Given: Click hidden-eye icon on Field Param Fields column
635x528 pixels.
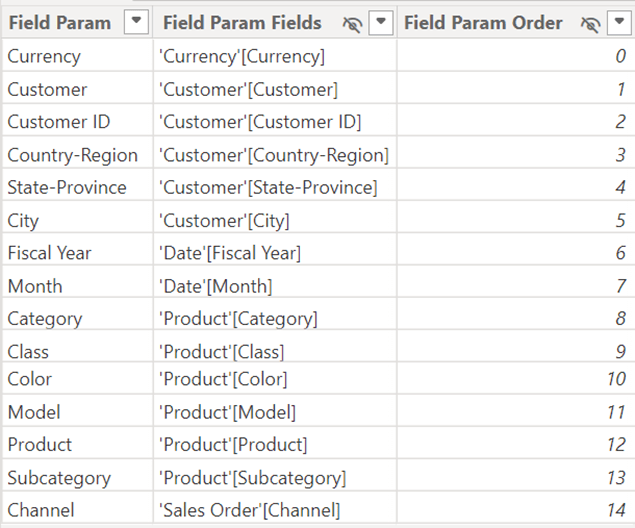Looking at the screenshot, I should click(352, 23).
